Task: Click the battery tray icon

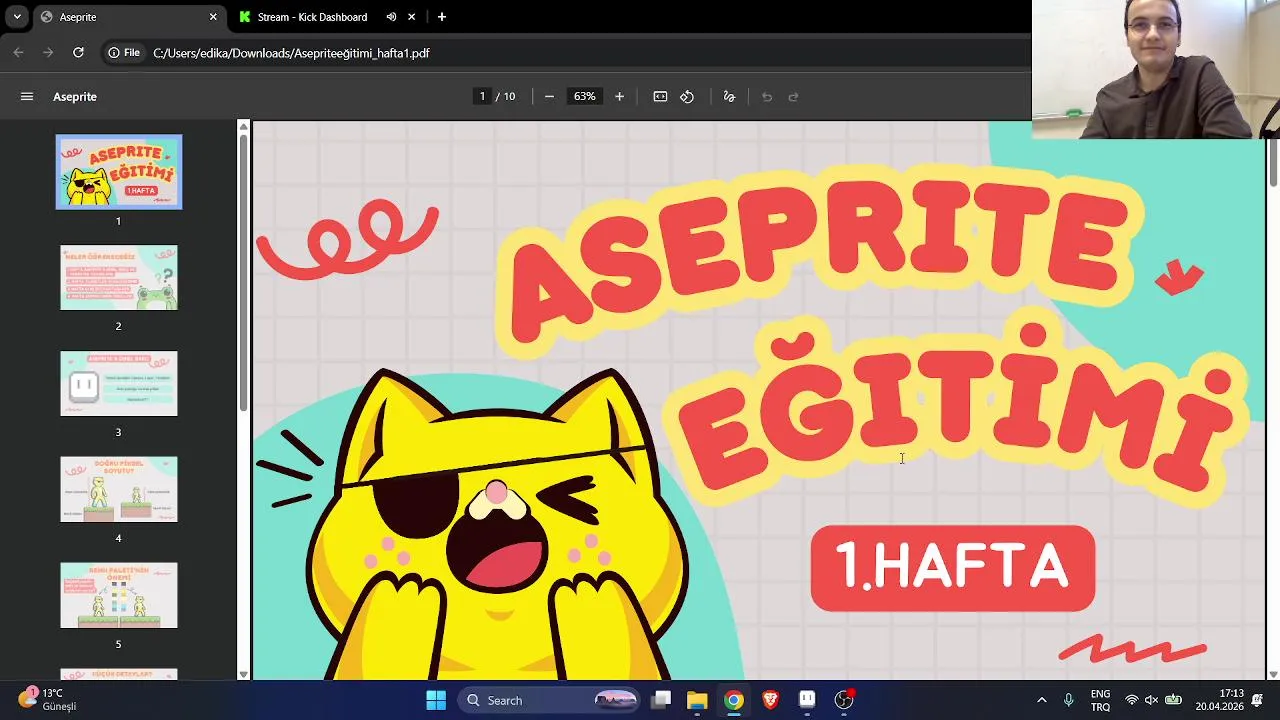Action: point(1174,700)
